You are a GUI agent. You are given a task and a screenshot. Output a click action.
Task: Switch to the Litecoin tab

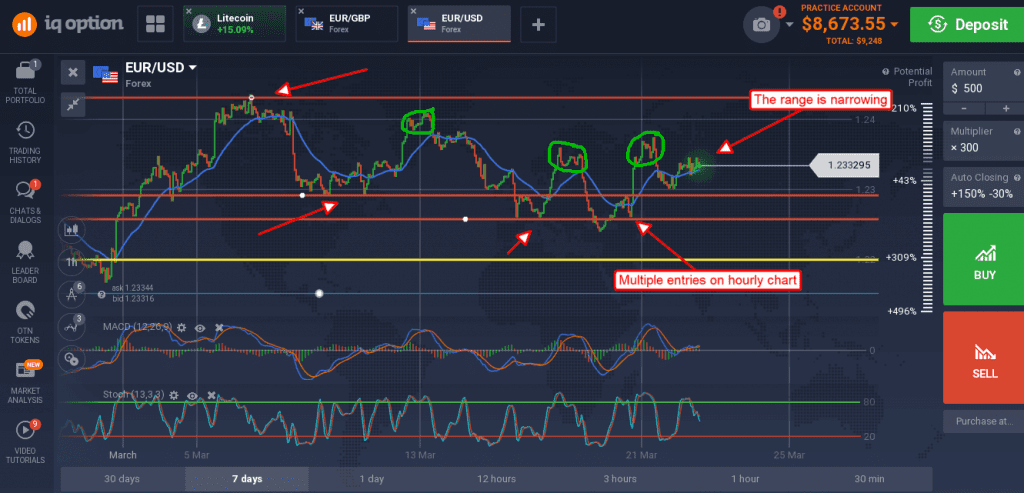tap(234, 24)
